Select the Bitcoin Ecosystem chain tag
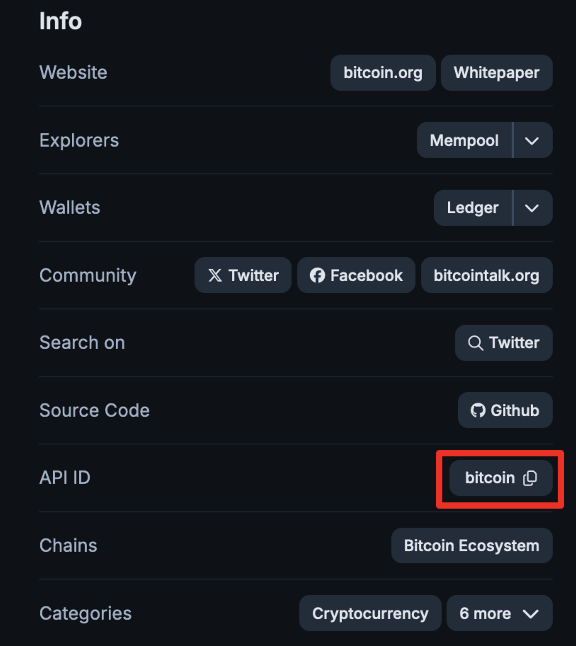The image size is (576, 646). click(472, 545)
